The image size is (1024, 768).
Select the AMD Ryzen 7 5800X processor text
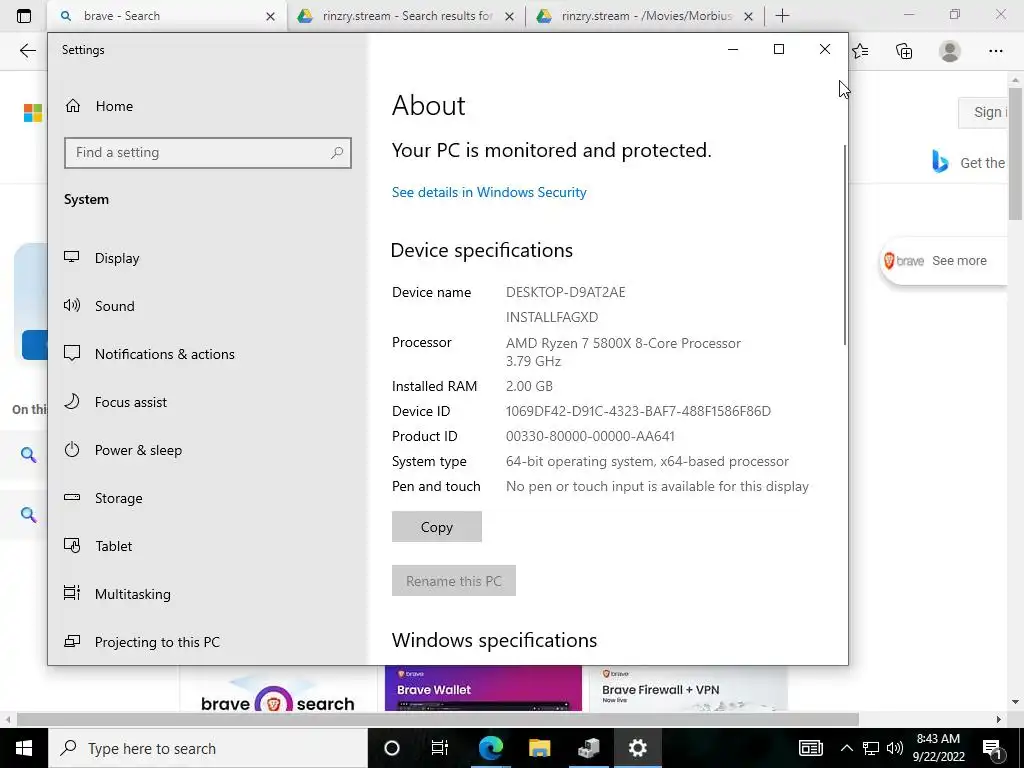click(623, 343)
